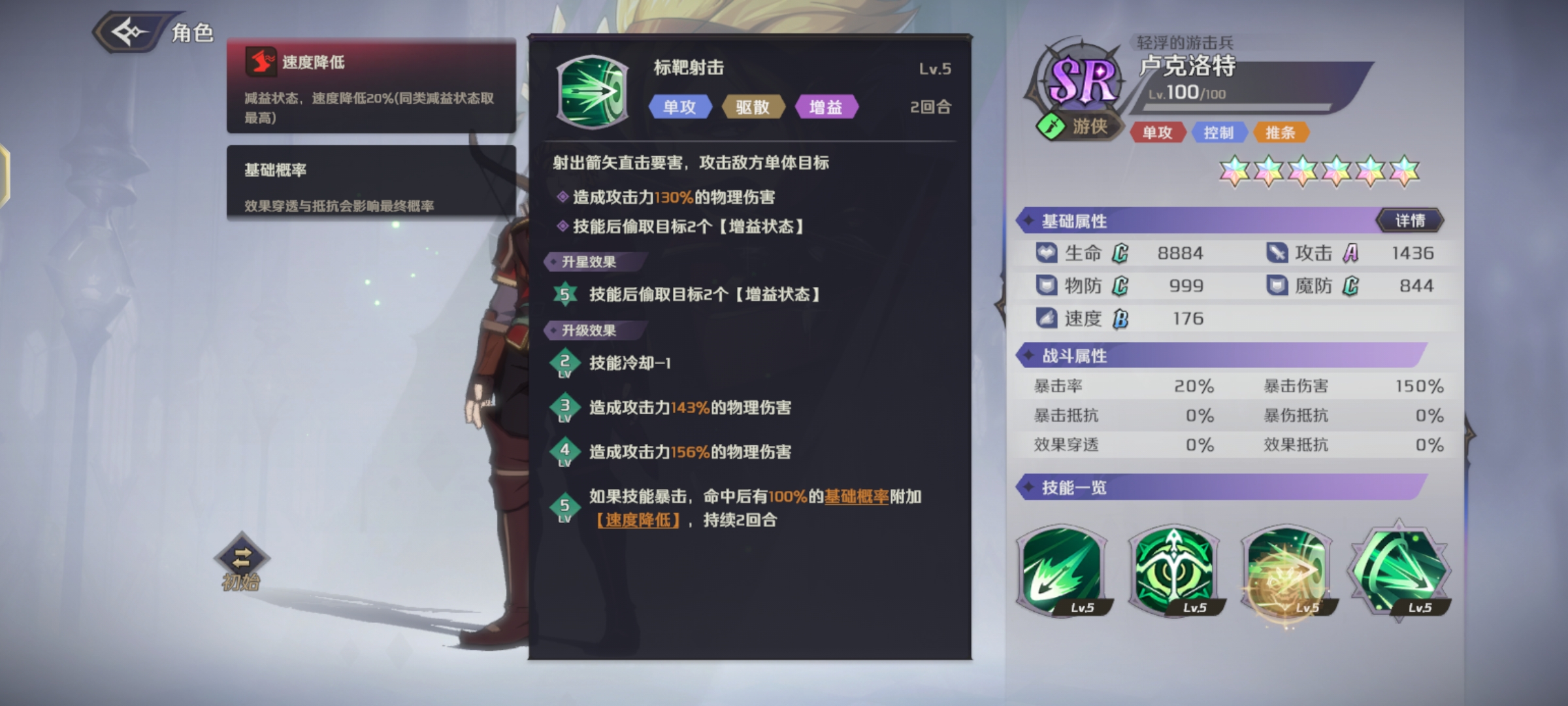
Task: Tap the 推条 character tag
Action: coord(1280,133)
